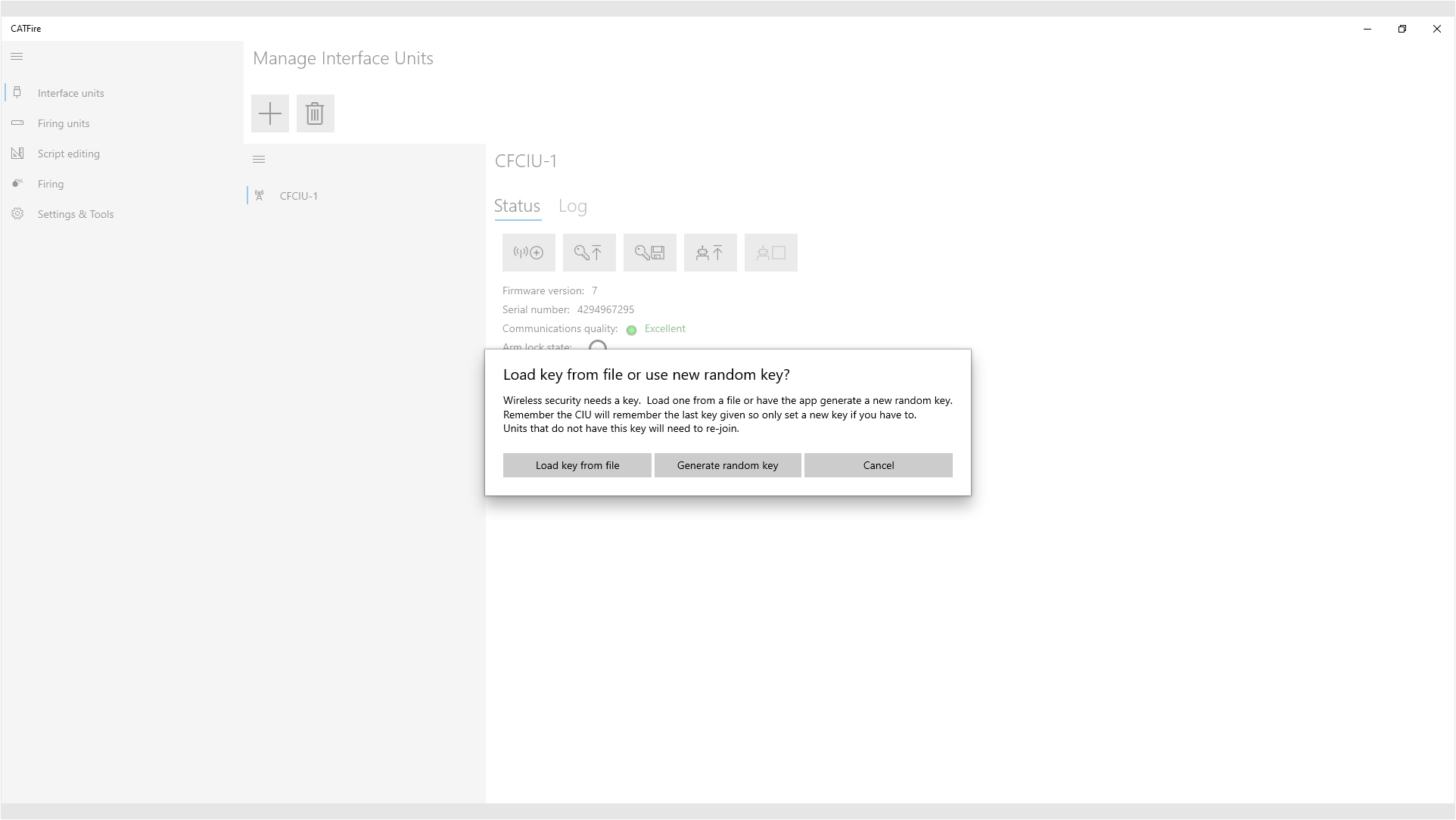
Task: Open Script editing section
Action: (68, 154)
